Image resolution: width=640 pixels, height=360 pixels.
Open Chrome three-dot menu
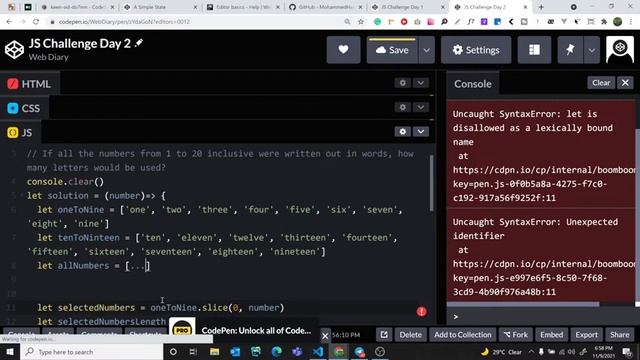[631, 22]
